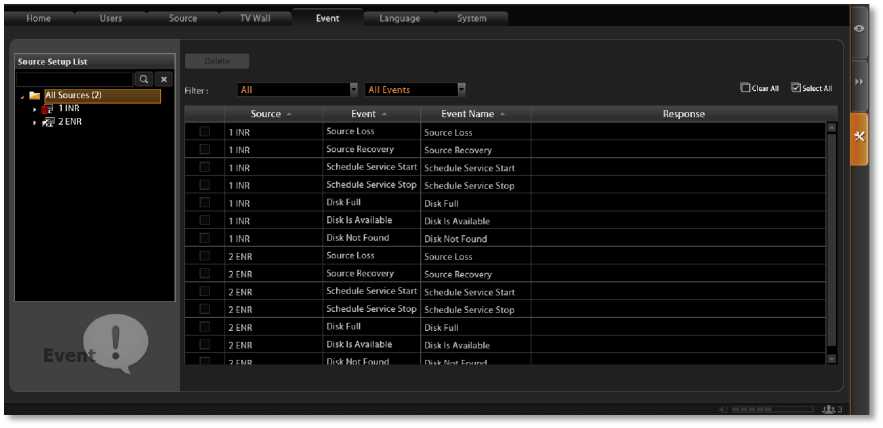Open the System tab
Image resolution: width=883 pixels, height=428 pixels.
[x=471, y=18]
